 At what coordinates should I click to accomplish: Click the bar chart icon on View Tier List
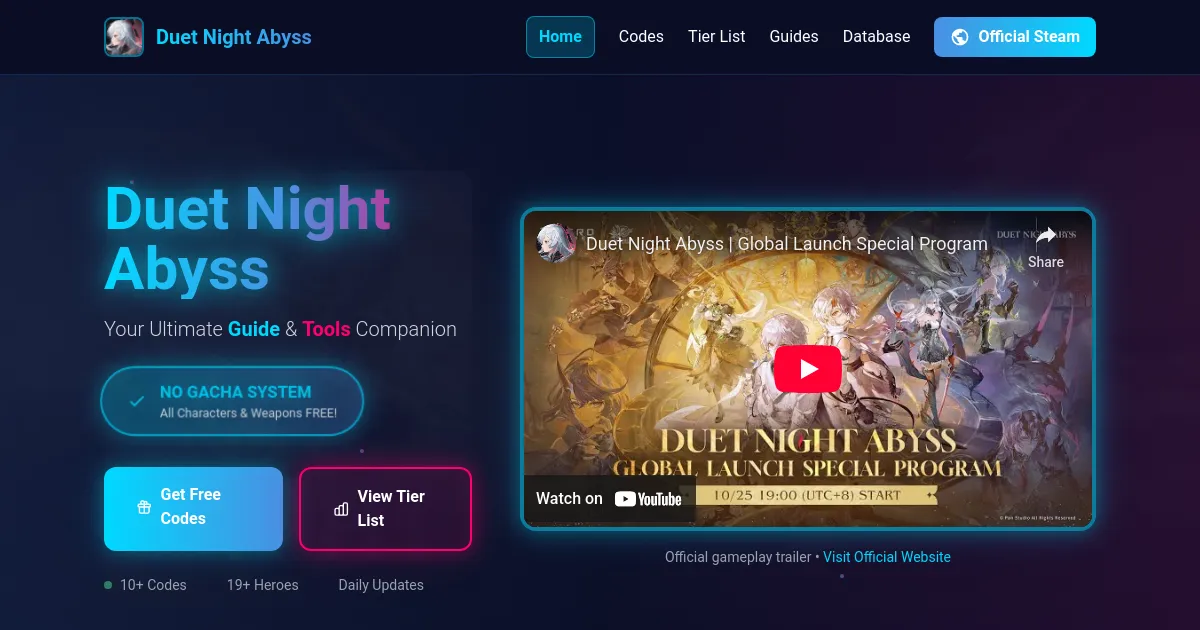point(341,509)
